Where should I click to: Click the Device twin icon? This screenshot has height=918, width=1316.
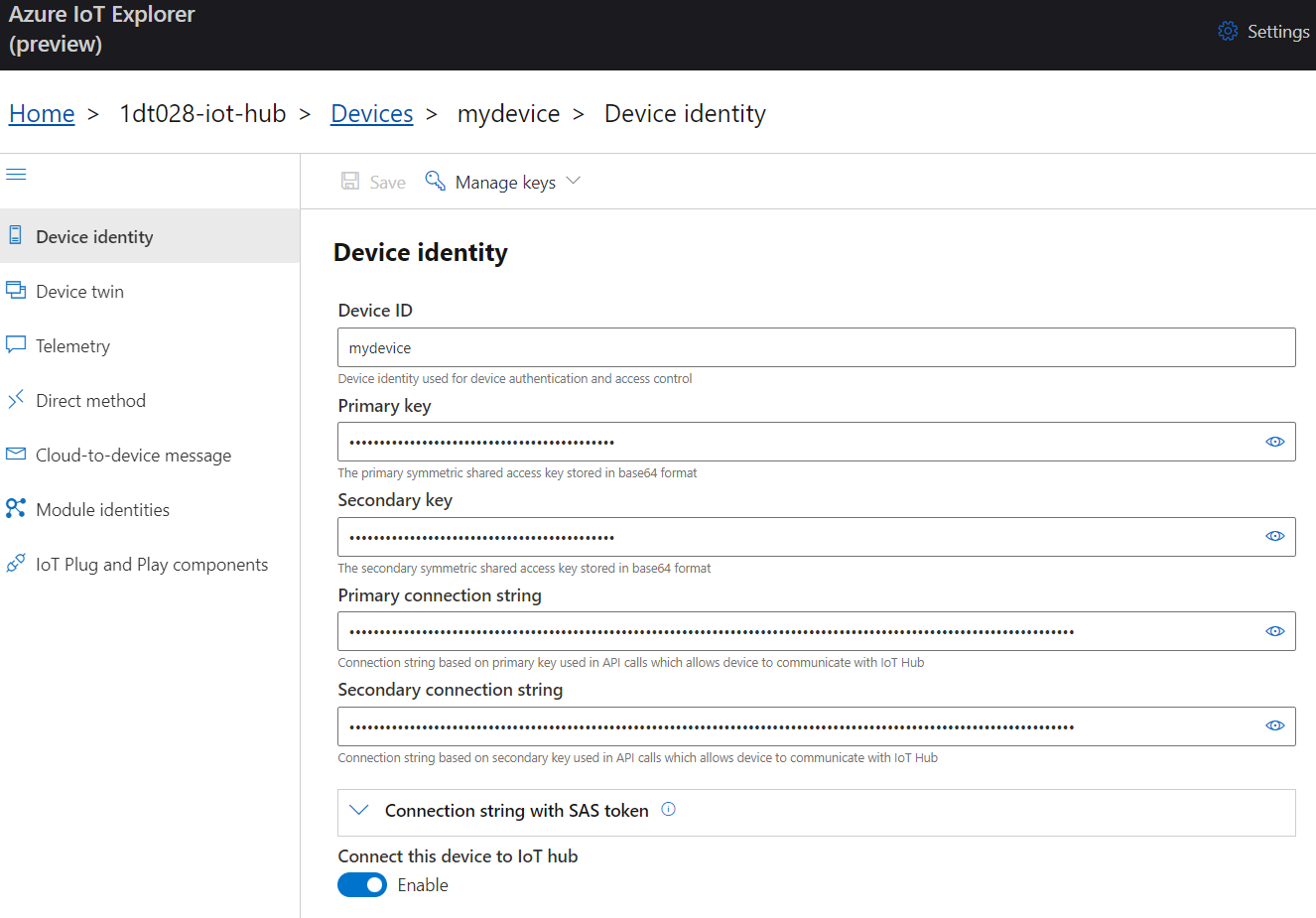pyautogui.click(x=16, y=291)
